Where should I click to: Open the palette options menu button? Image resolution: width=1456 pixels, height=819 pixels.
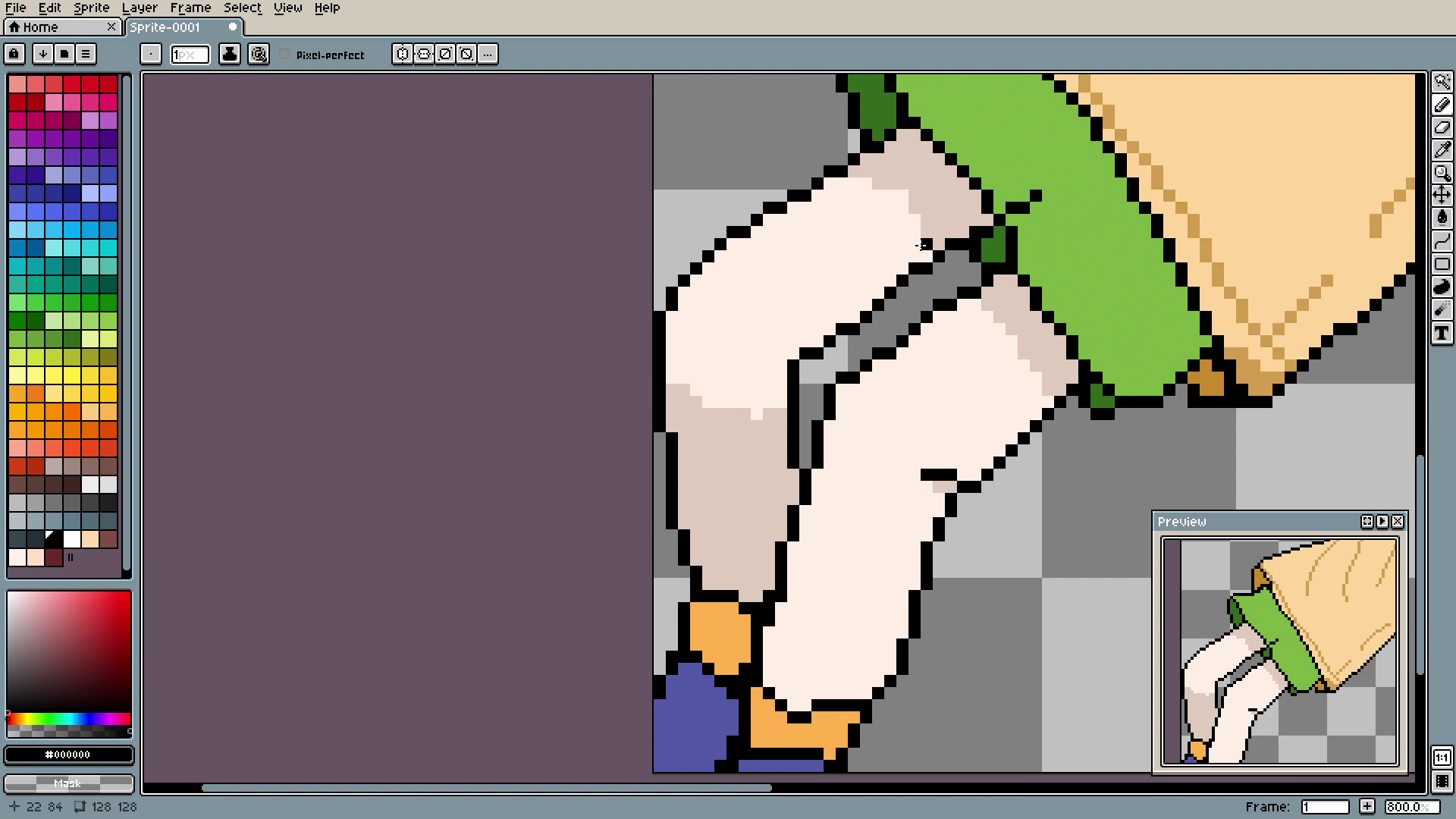[86, 54]
